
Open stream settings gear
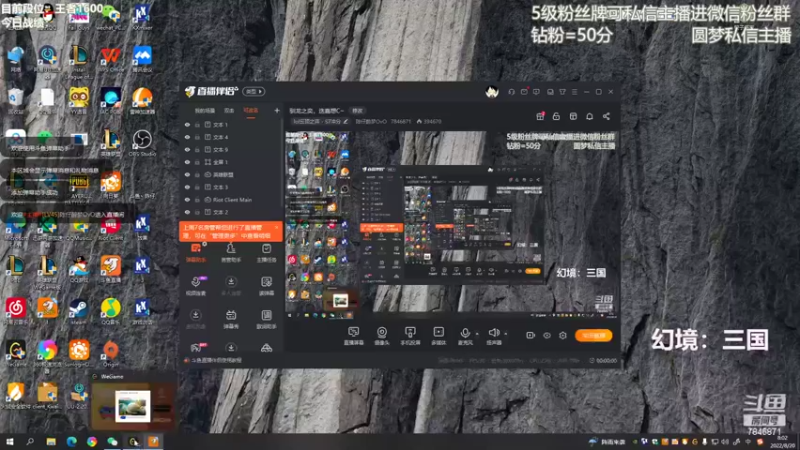(x=562, y=335)
